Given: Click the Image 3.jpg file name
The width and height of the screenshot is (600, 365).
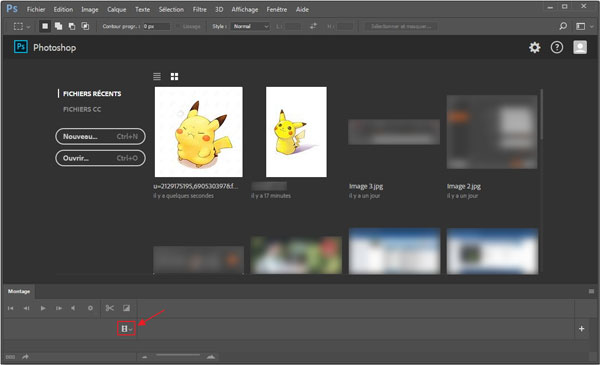Looking at the screenshot, I should [x=366, y=186].
